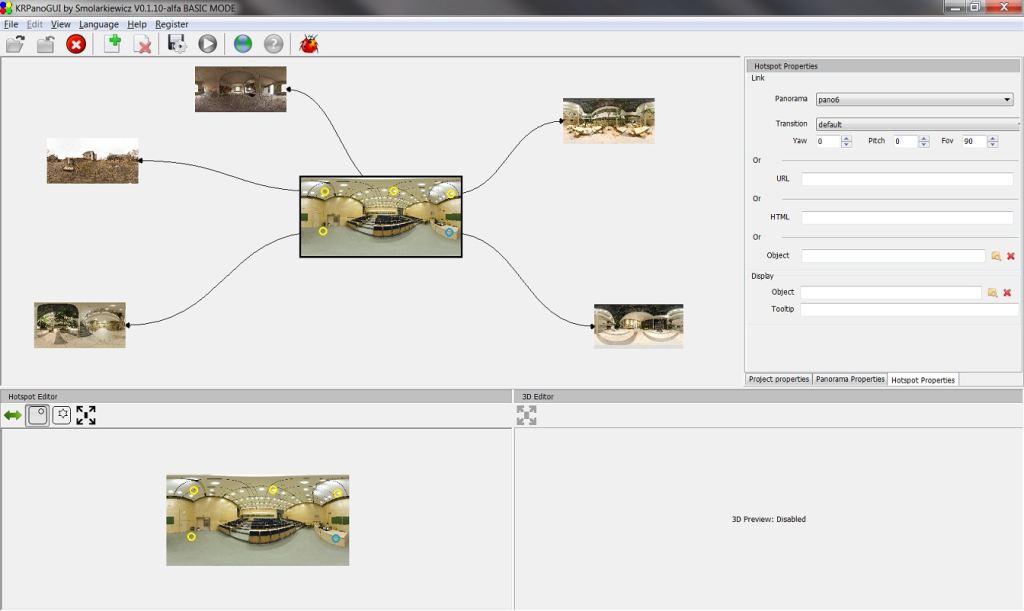Select the polygon hotspot tool
Screen dimensions: 1024x611
tap(61, 415)
